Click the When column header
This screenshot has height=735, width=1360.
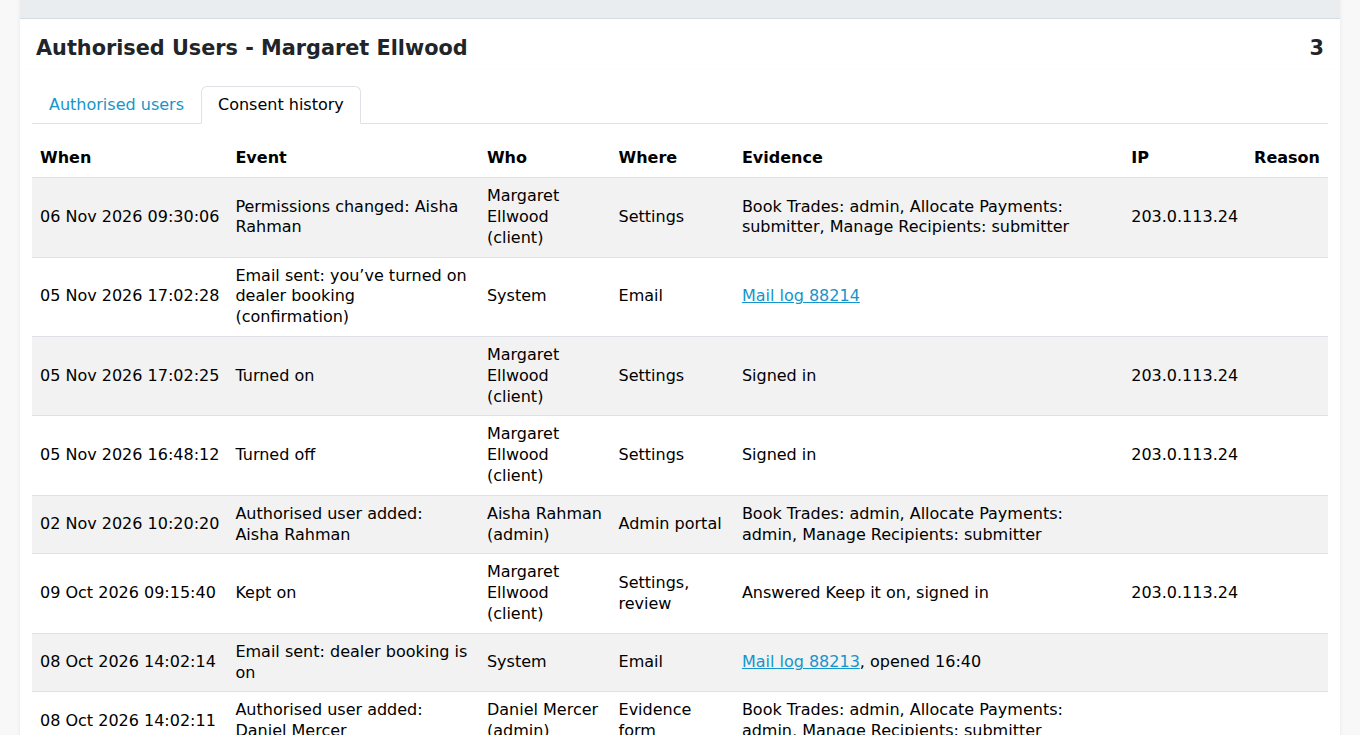[x=66, y=158]
